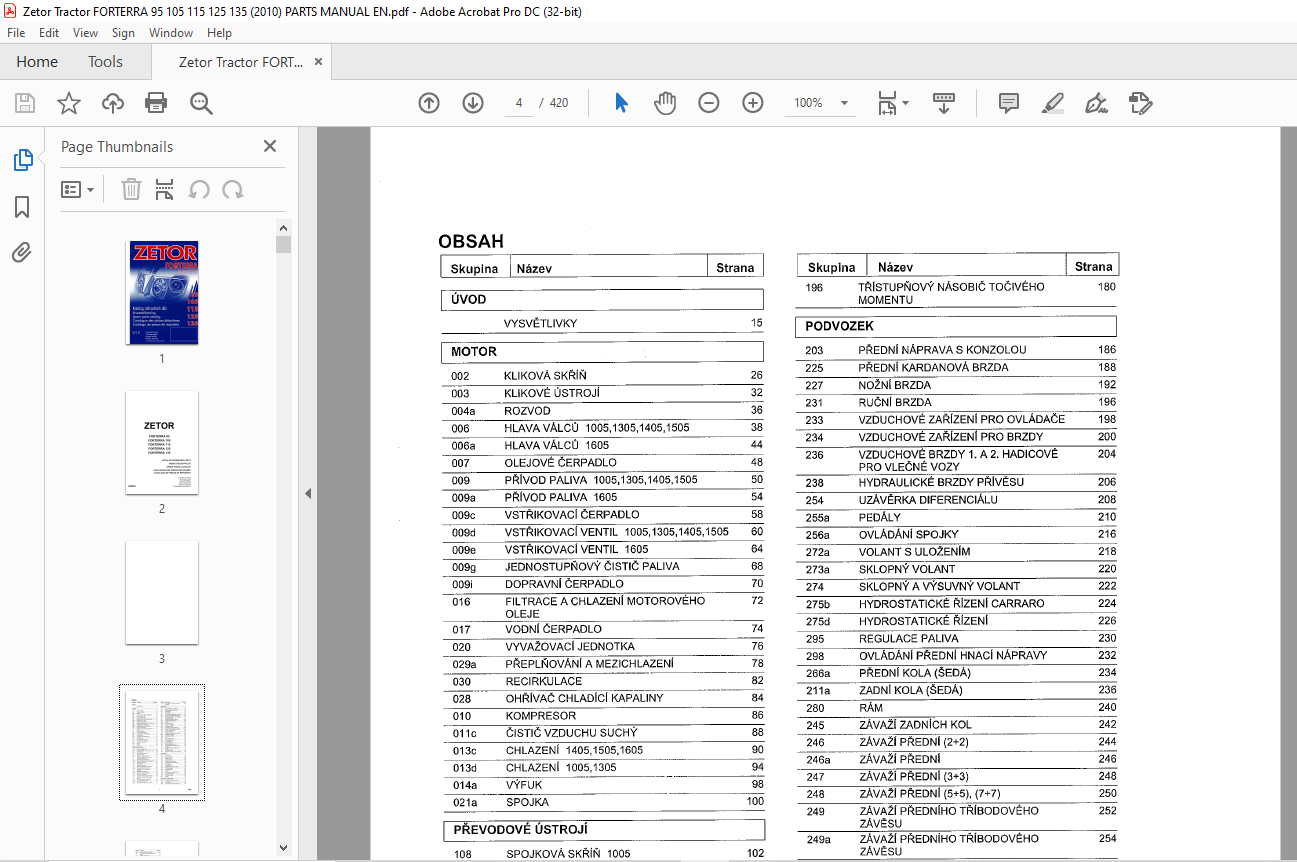Close the Page Thumbnails panel
This screenshot has width=1297, height=862.
(x=270, y=146)
